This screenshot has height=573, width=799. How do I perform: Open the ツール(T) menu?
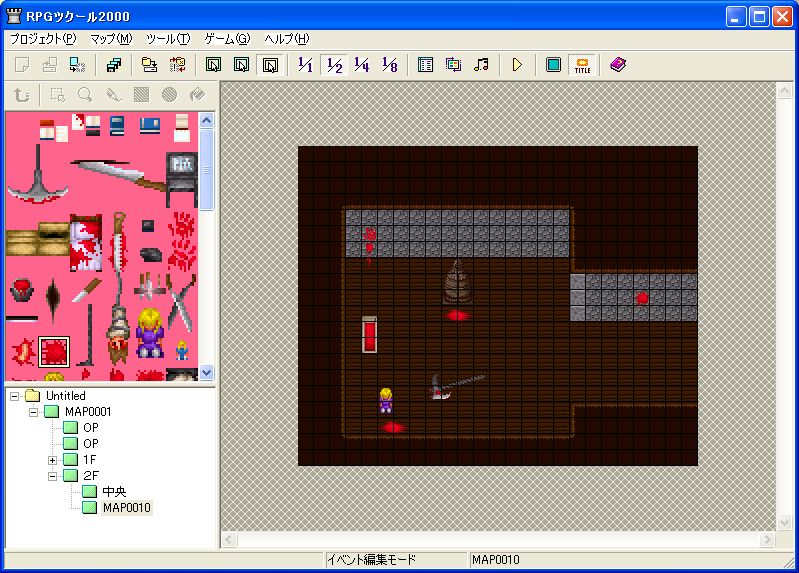[x=168, y=39]
